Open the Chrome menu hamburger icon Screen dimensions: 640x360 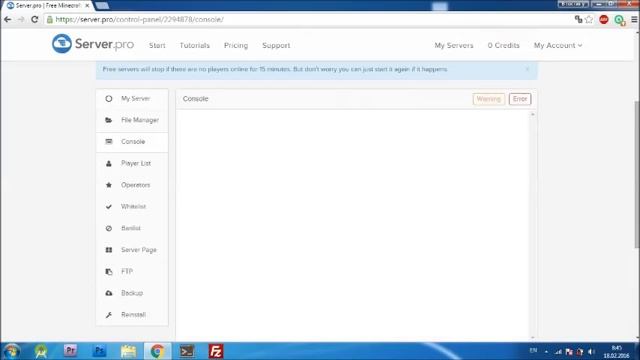(x=634, y=19)
